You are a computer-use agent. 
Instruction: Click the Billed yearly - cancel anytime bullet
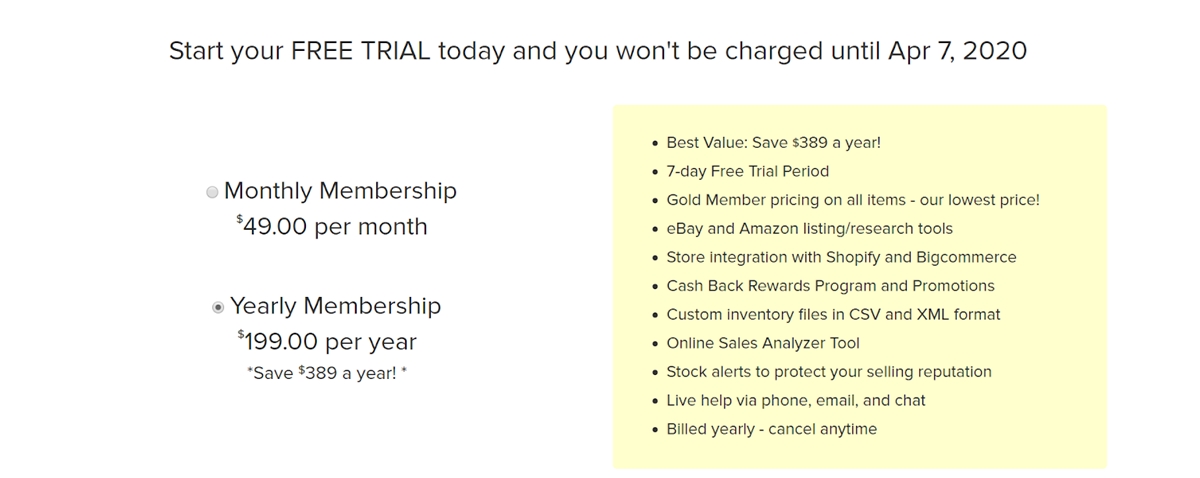[771, 429]
